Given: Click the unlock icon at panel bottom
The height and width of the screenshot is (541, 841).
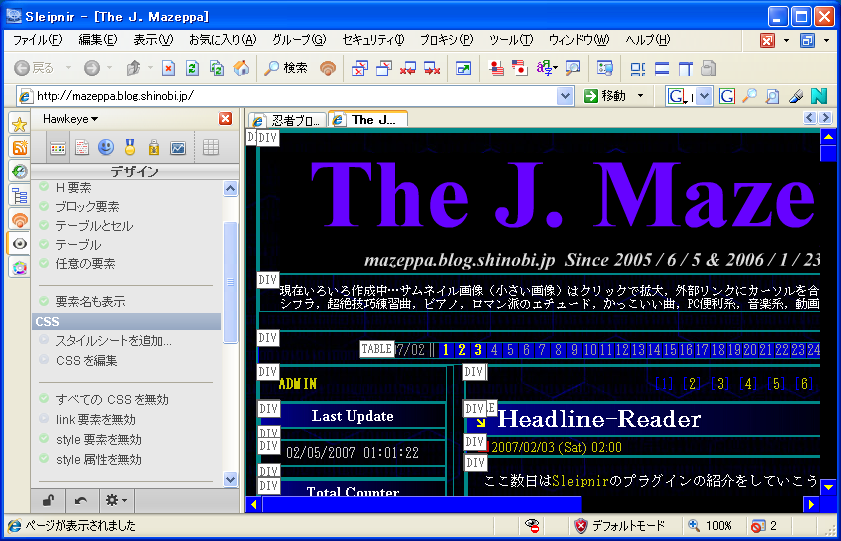Looking at the screenshot, I should click(x=48, y=500).
